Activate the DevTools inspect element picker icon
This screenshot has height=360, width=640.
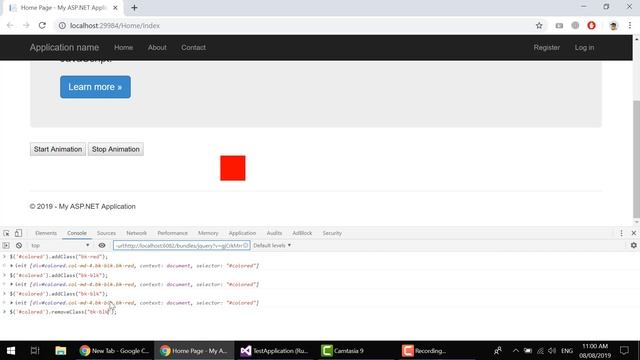[x=6, y=233]
